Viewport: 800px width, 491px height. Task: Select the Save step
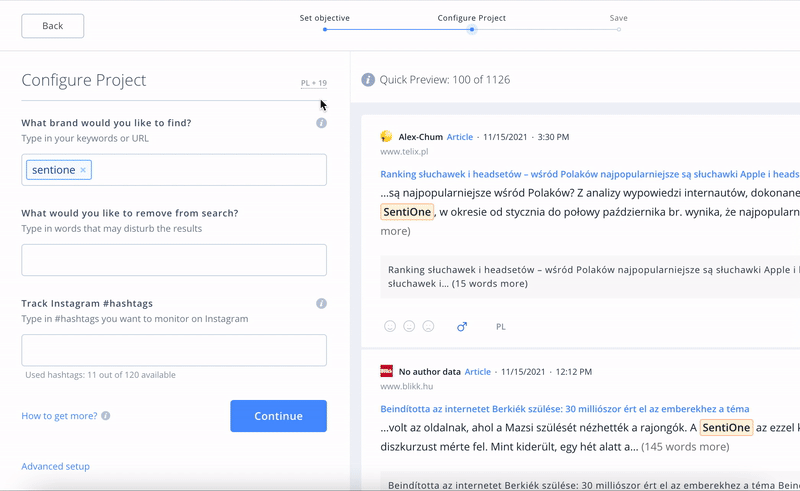point(618,18)
